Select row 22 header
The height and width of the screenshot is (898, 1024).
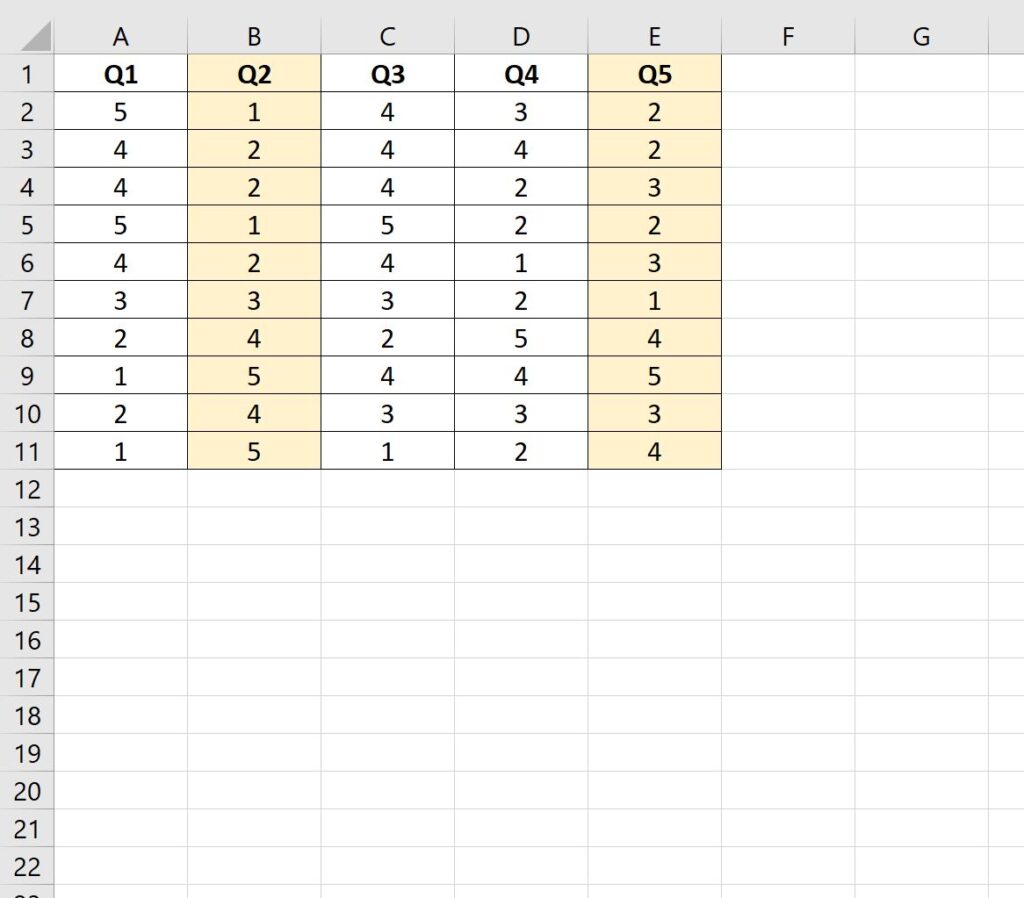click(28, 867)
